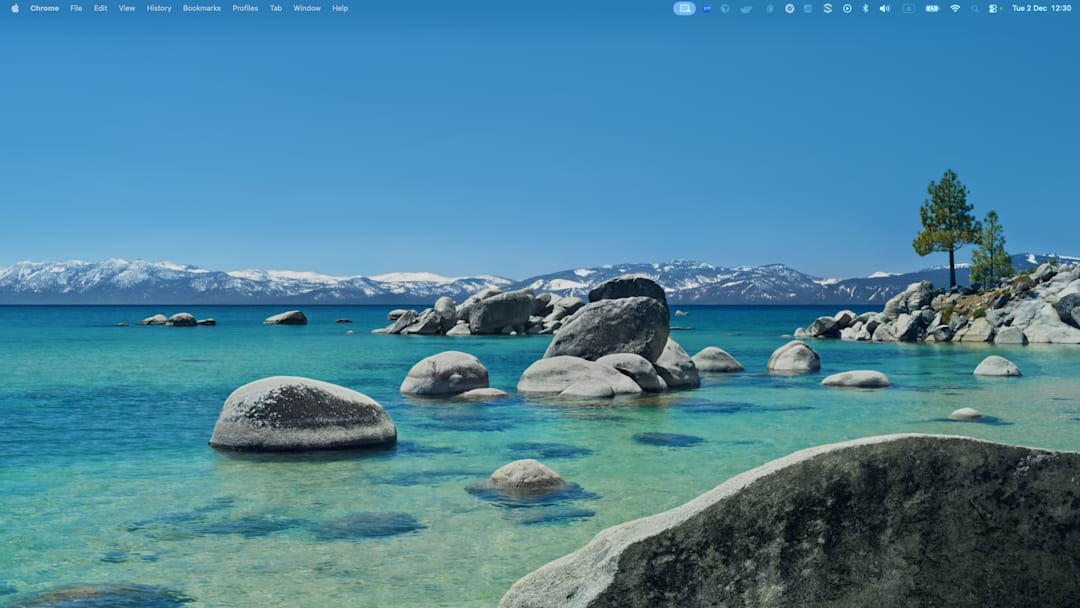This screenshot has height=608, width=1080.
Task: Open the Chrome application menu
Action: coord(44,8)
